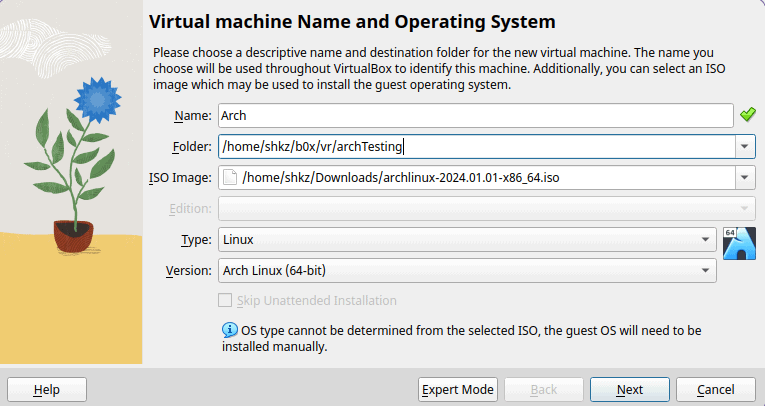The height and width of the screenshot is (406, 765).
Task: Proceed with the Next button
Action: point(630,389)
